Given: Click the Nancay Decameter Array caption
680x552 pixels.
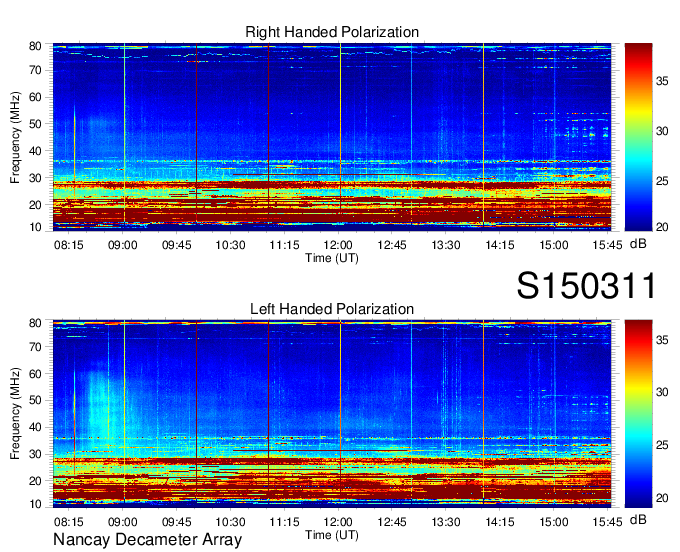Looking at the screenshot, I should click(x=147, y=539).
